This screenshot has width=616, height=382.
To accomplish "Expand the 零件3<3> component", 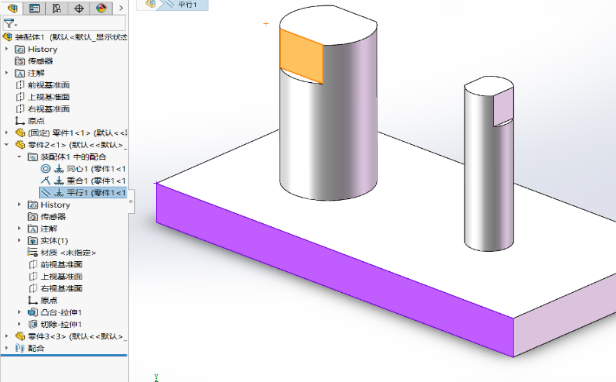I will (7, 336).
